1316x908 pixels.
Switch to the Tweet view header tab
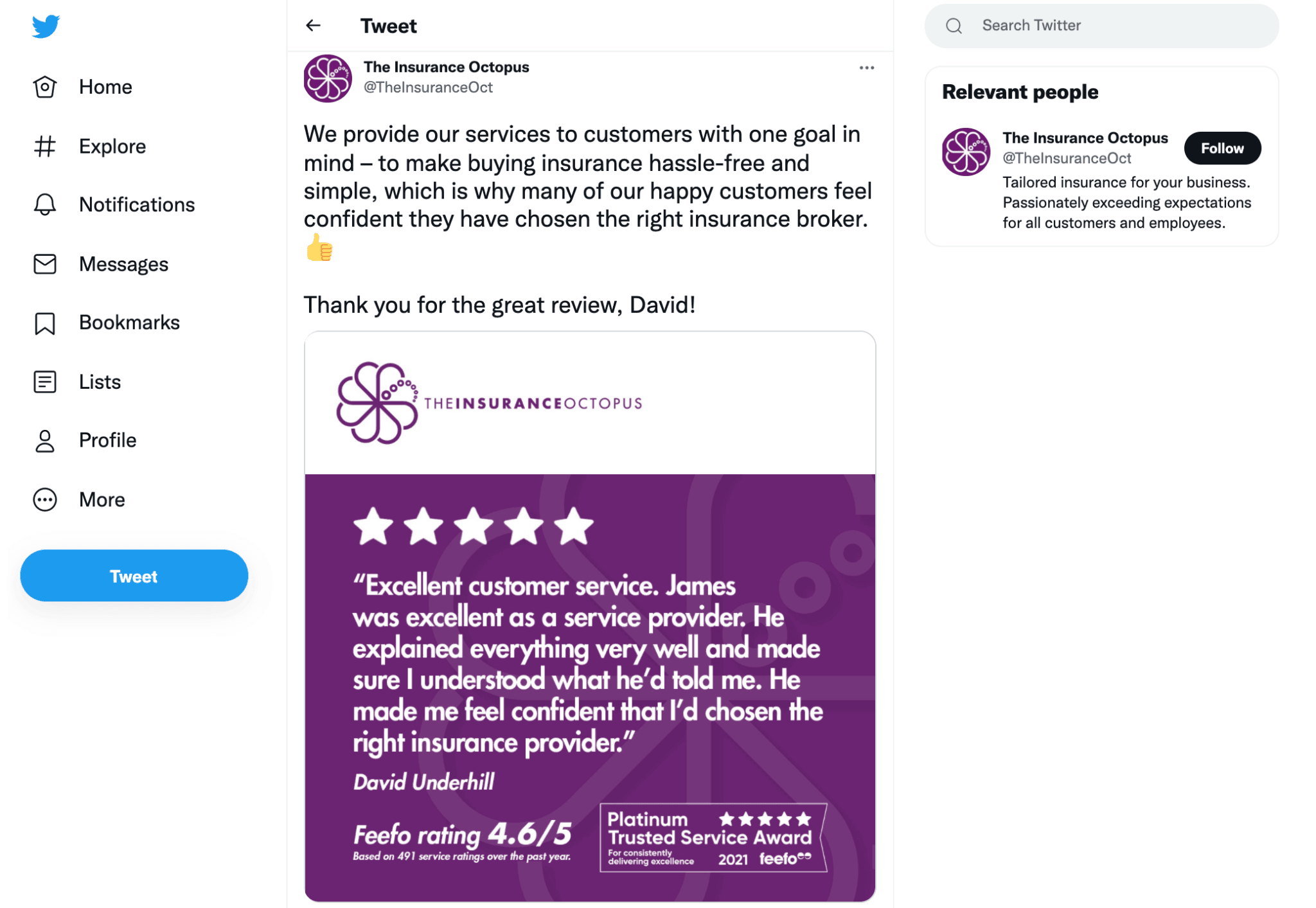click(x=388, y=25)
